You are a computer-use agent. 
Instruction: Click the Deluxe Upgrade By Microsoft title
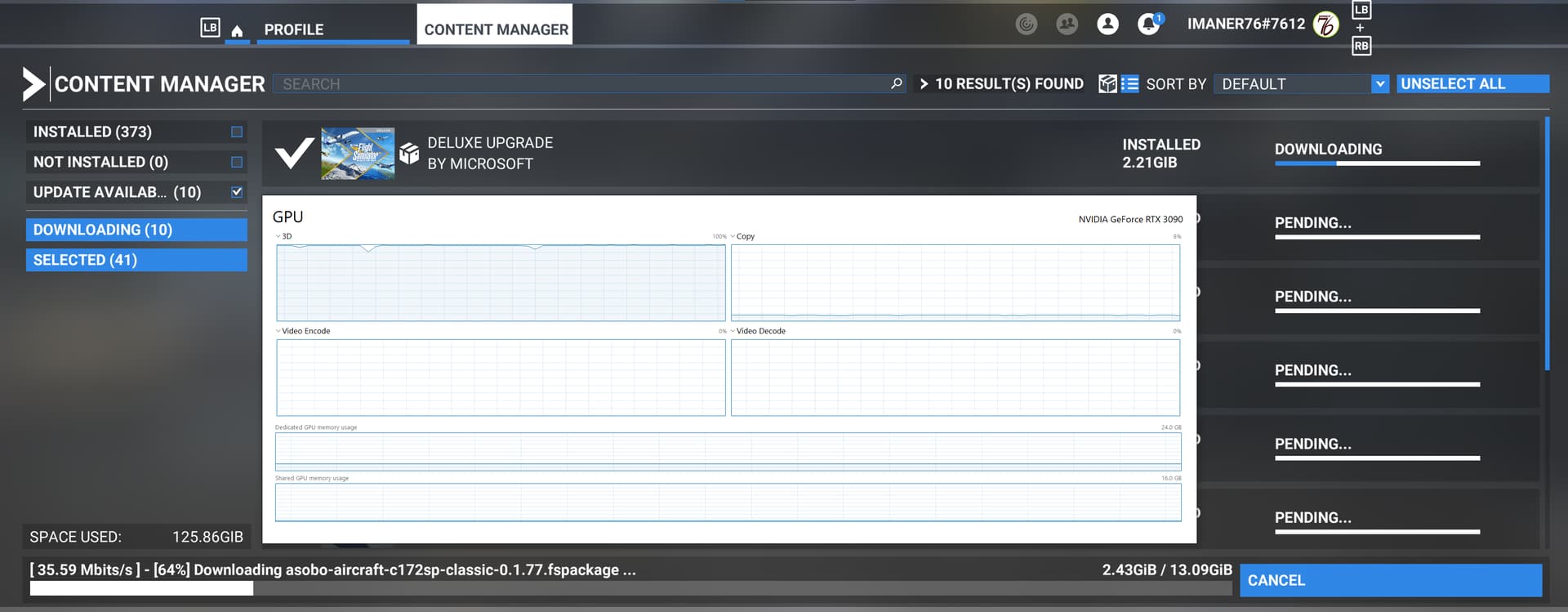[x=490, y=153]
